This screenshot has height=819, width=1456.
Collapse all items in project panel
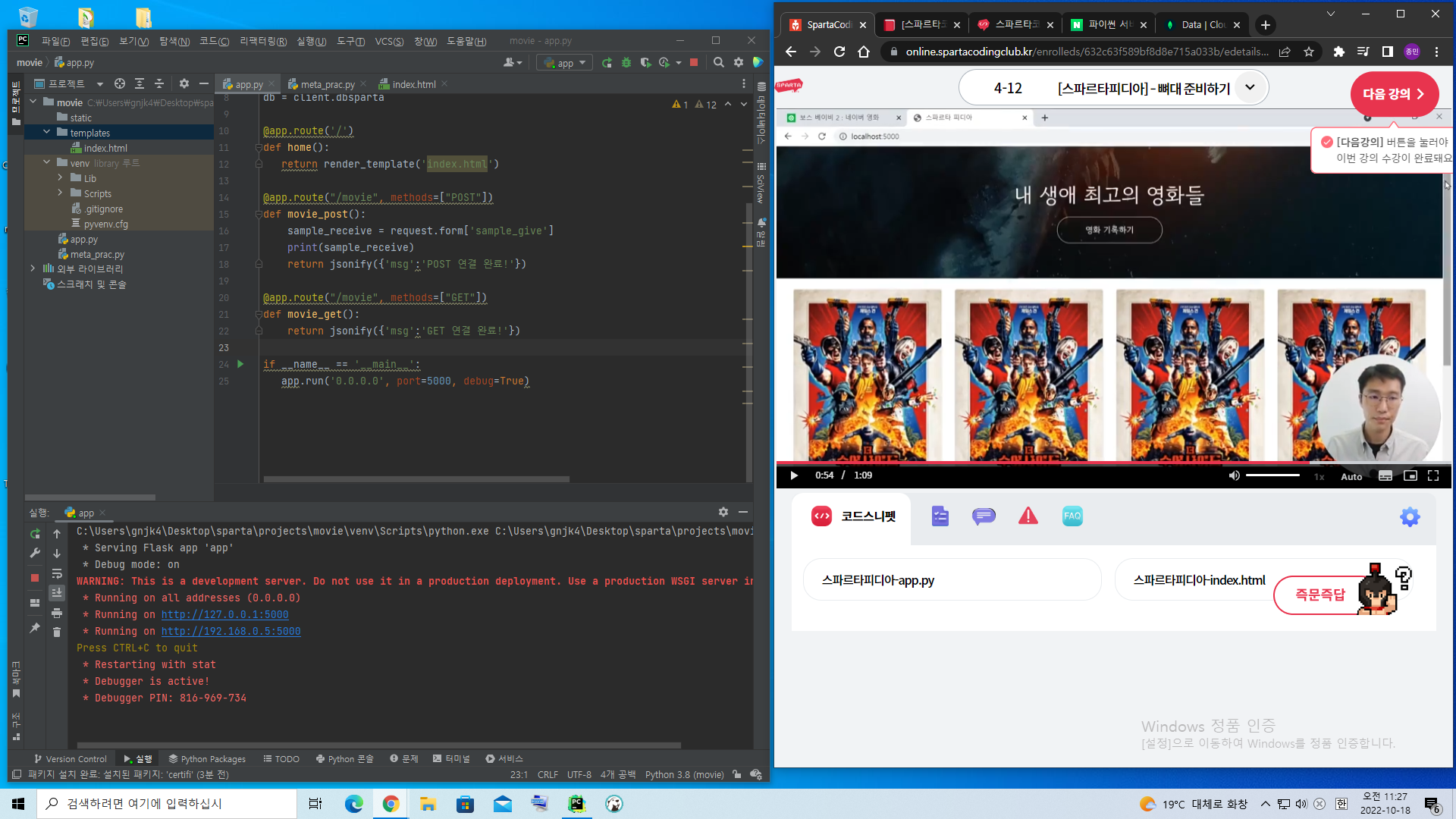click(159, 83)
